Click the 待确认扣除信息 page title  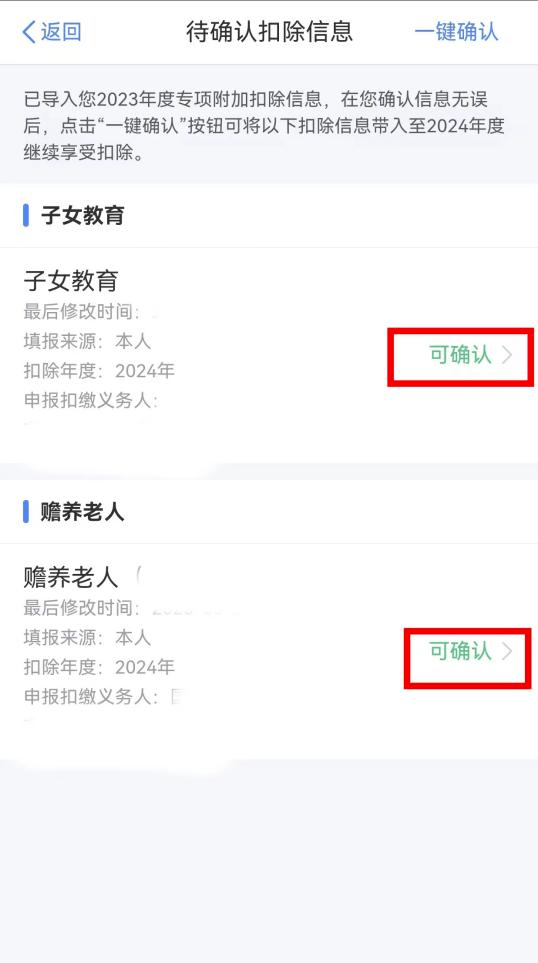click(270, 32)
